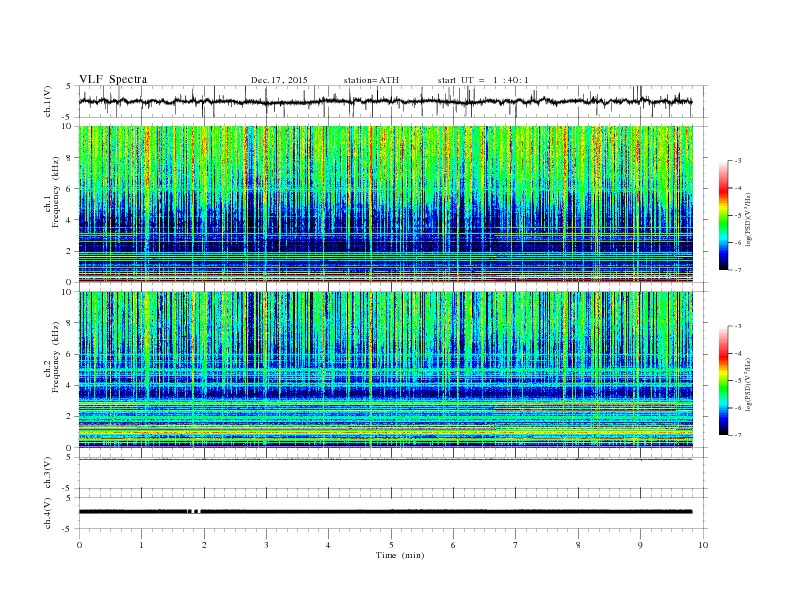Click the date text "Dec. 17, 2015"
The image size is (792, 612).
[279, 80]
